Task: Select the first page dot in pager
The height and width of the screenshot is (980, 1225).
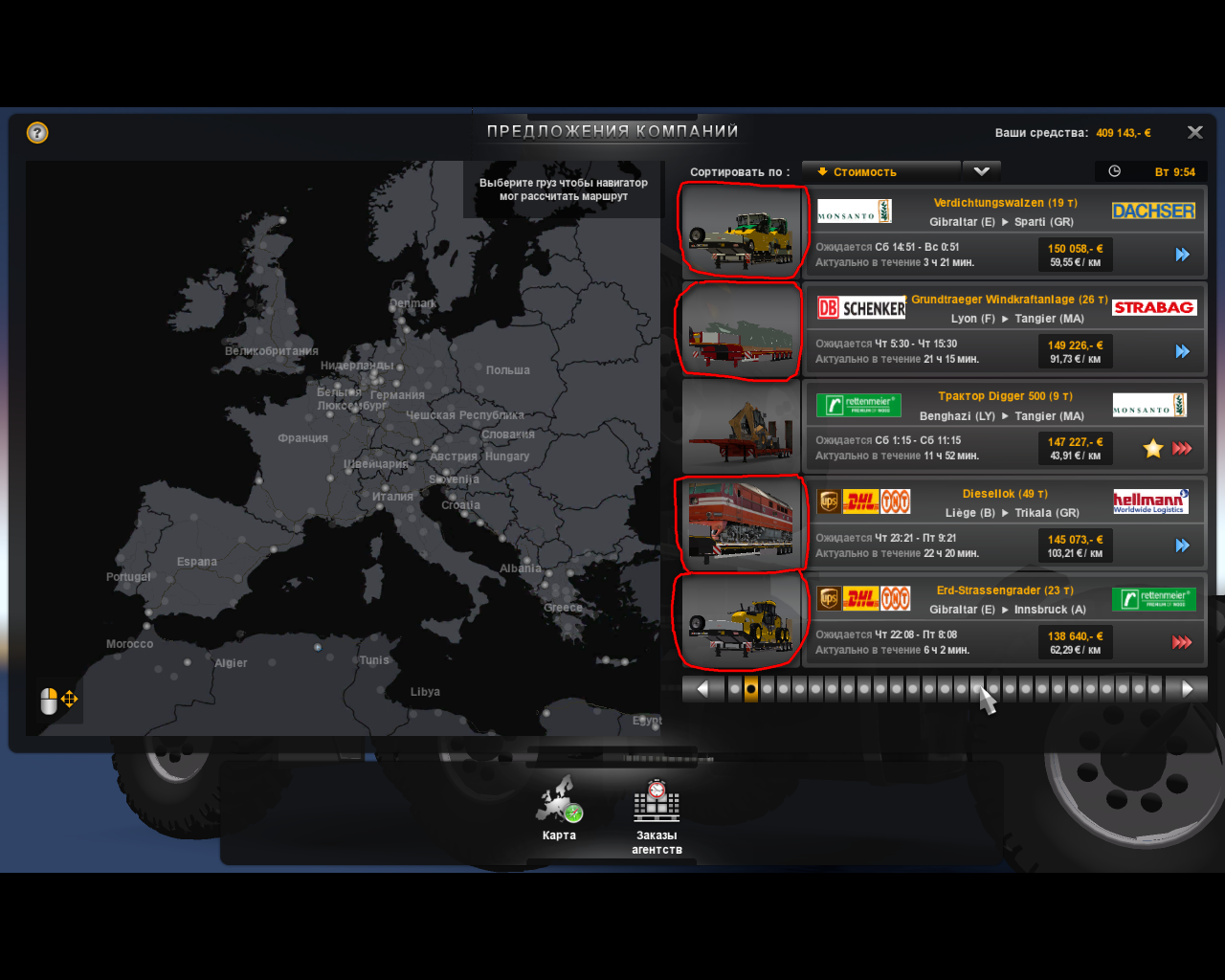Action: [x=735, y=688]
